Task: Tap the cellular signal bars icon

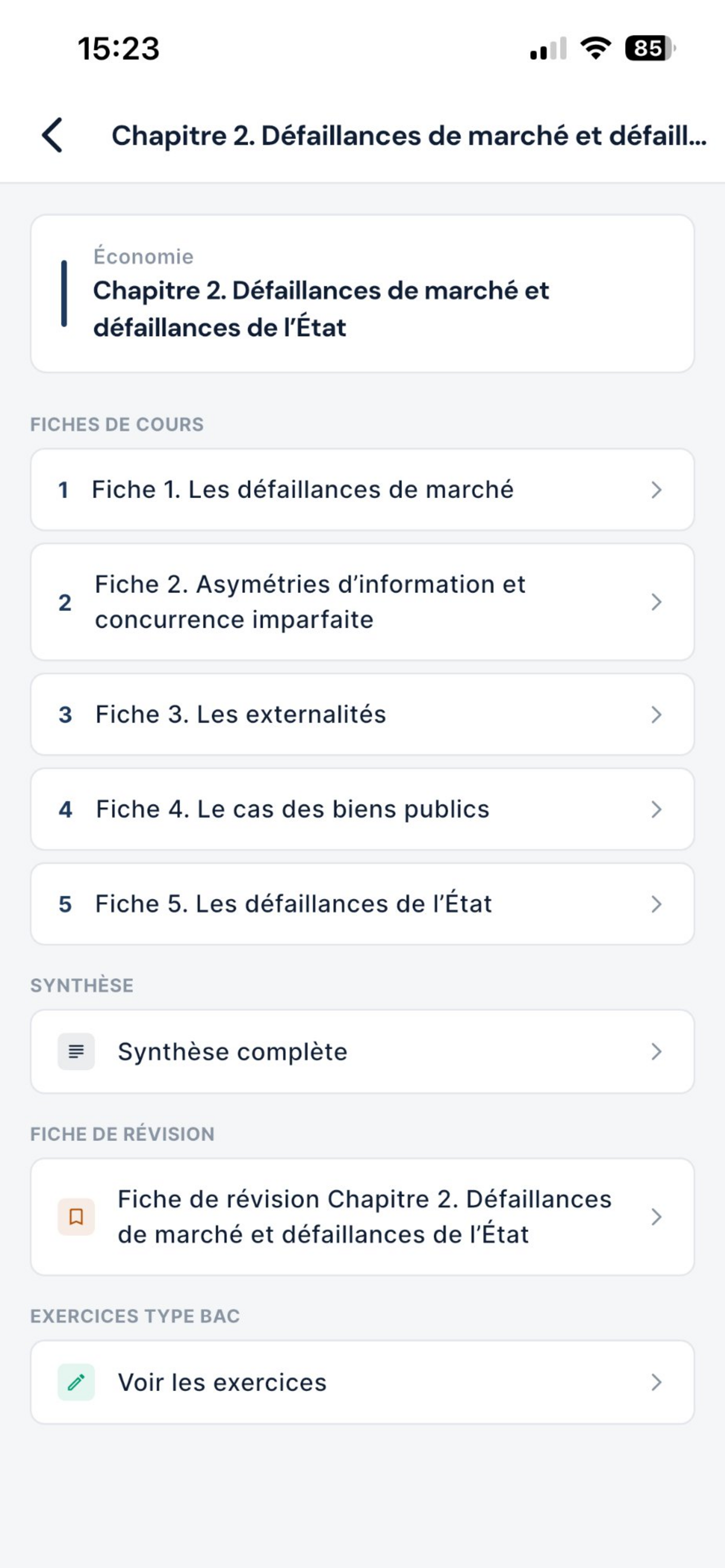Action: click(548, 49)
